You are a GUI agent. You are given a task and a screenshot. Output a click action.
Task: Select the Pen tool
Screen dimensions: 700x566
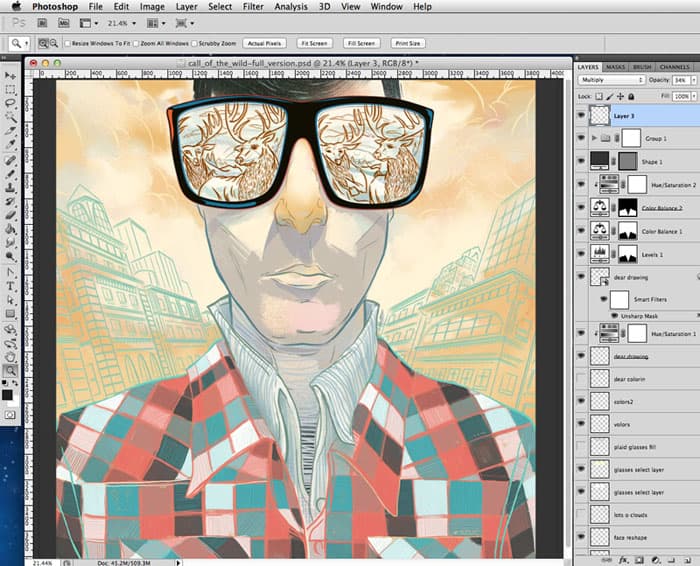click(10, 272)
